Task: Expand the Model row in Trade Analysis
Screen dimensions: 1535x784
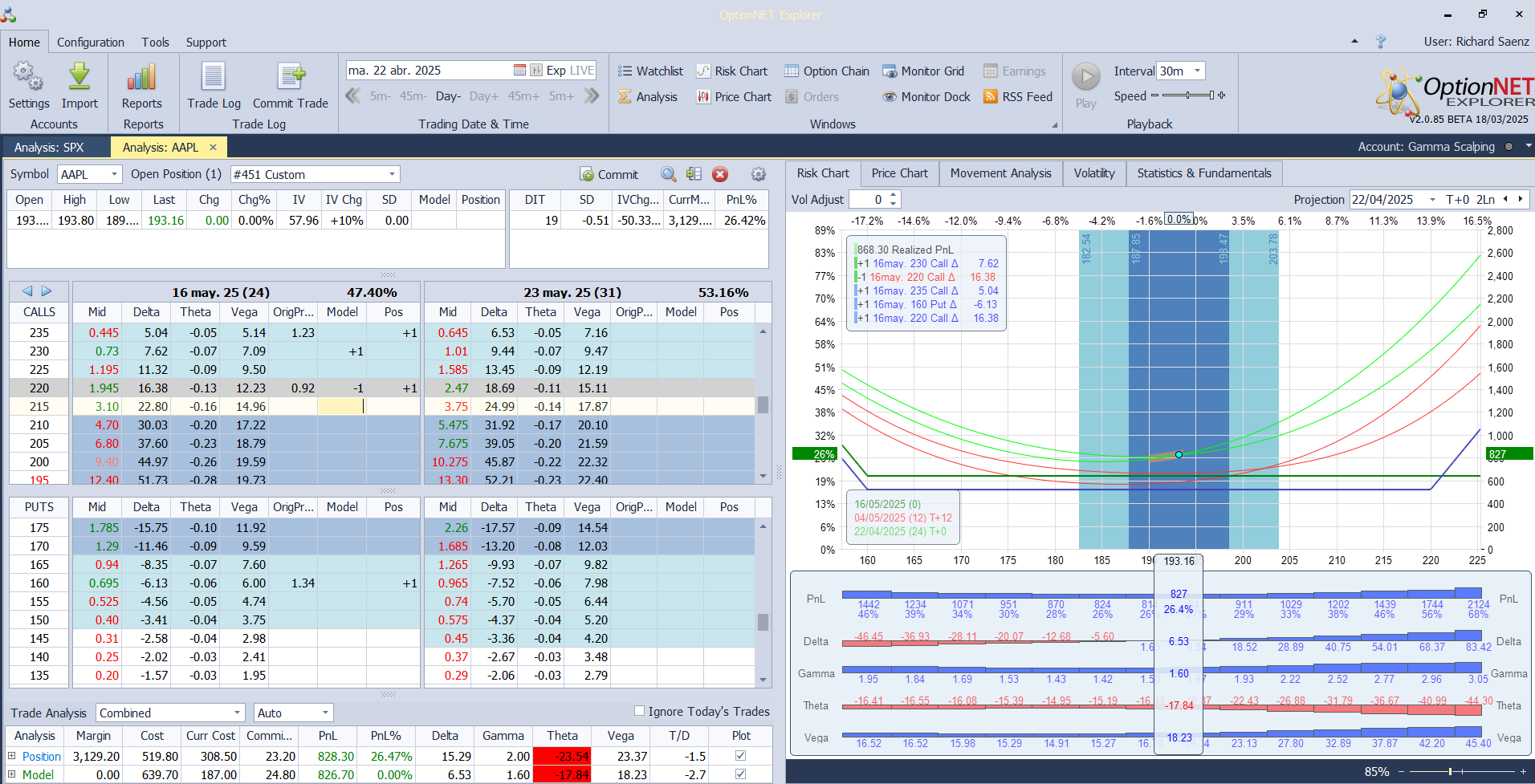Action: 12,774
